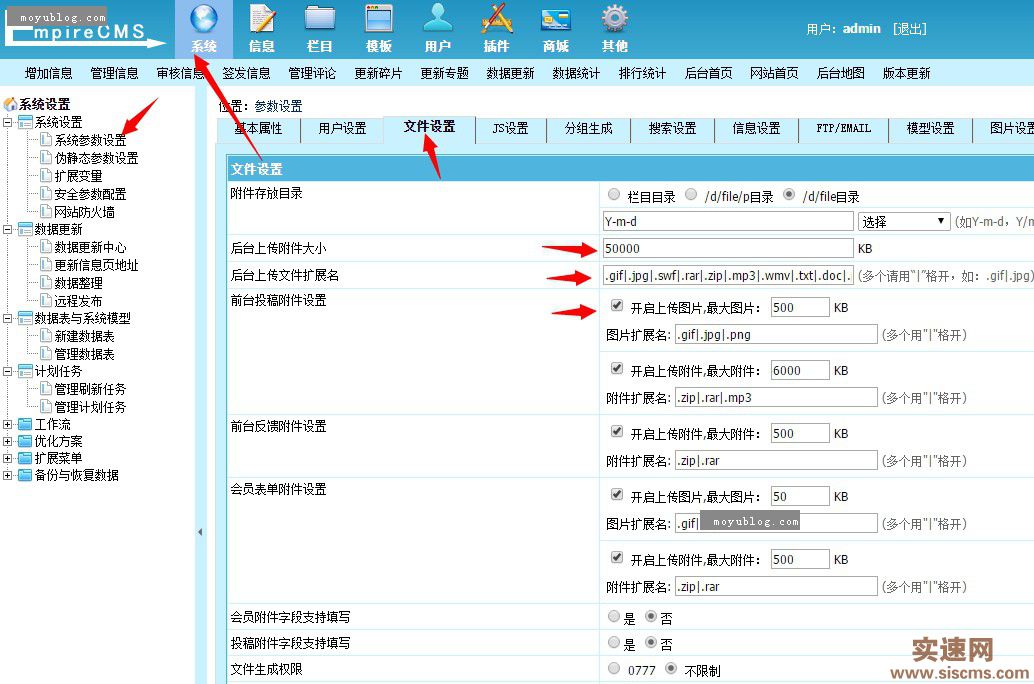
Task: Open the 商城 card icon module
Action: [555, 29]
